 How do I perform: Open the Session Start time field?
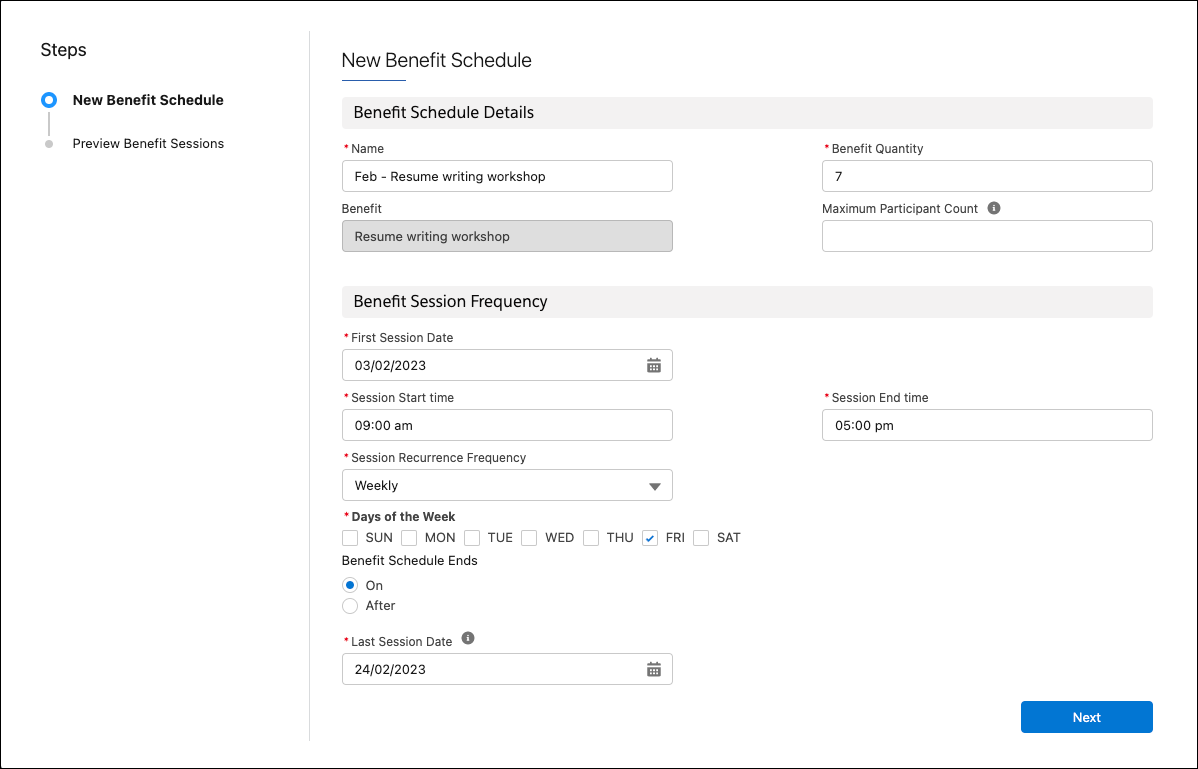pos(507,425)
